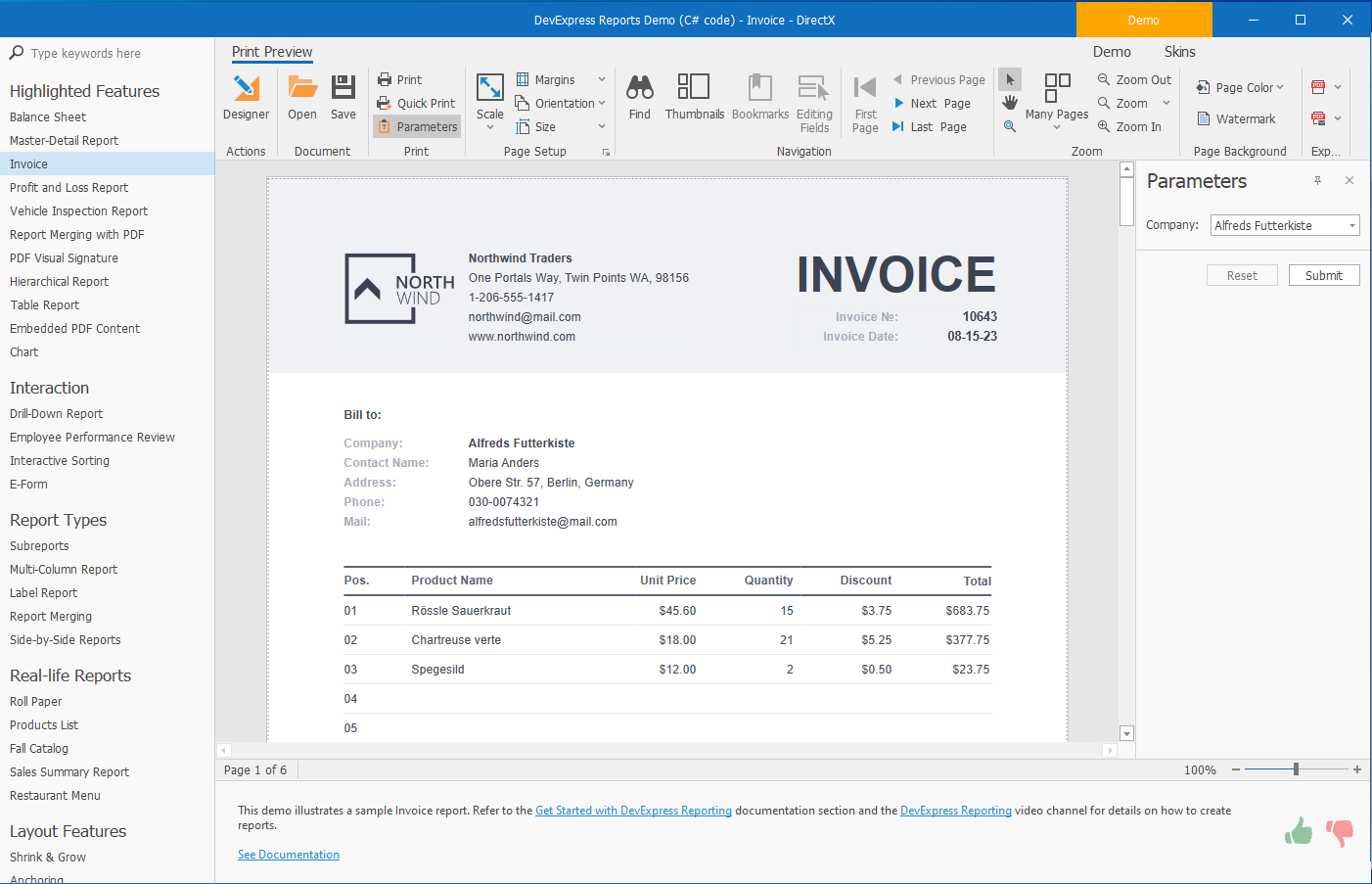Toggle the Thumbnails pane

pyautogui.click(x=695, y=97)
